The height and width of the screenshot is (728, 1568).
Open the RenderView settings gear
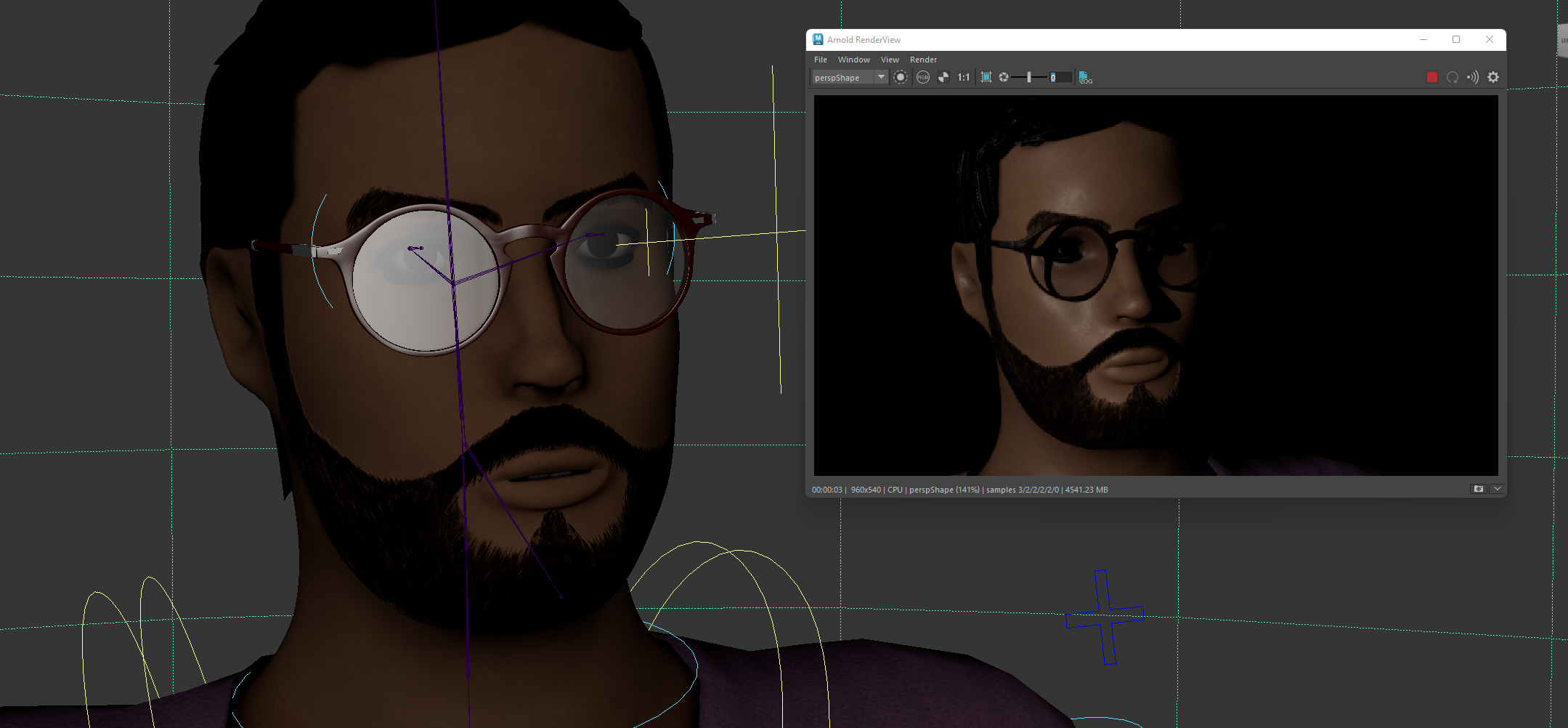tap(1493, 77)
